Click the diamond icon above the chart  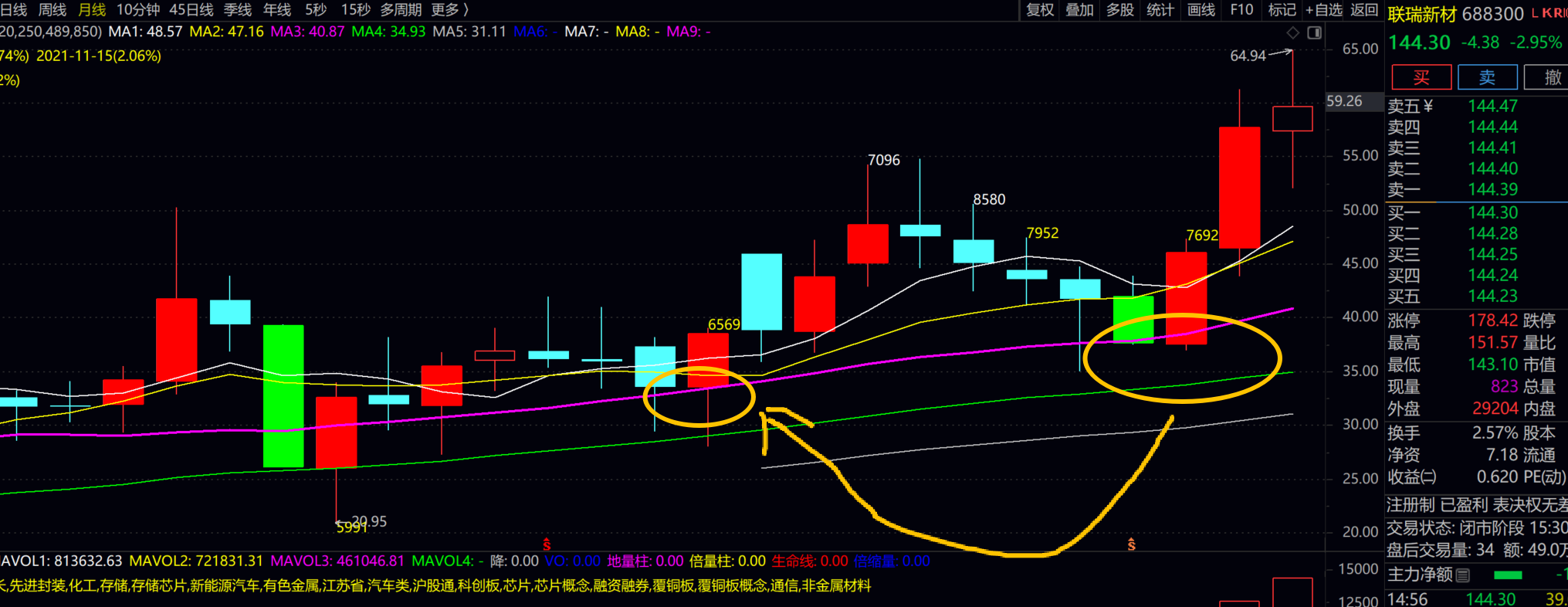[x=1293, y=32]
